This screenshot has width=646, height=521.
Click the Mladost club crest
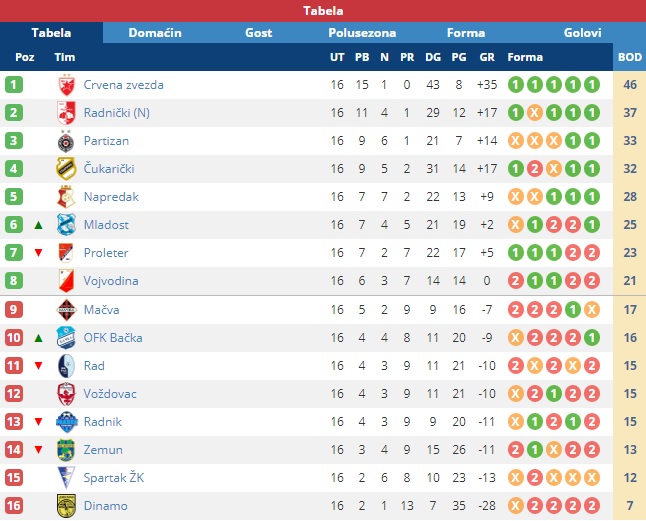click(x=66, y=225)
